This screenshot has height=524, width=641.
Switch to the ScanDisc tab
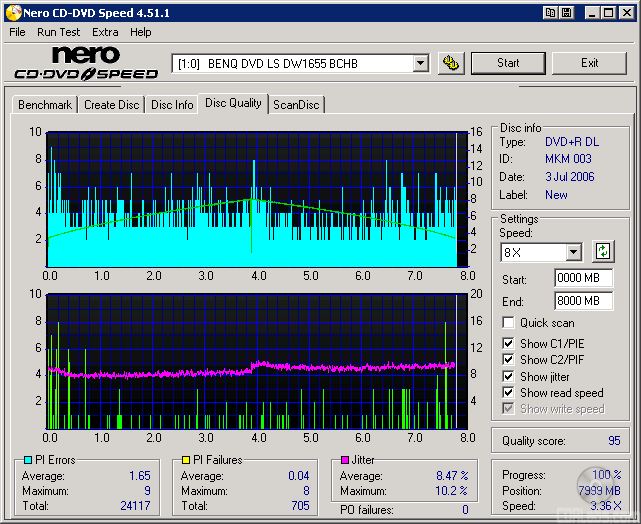click(x=296, y=104)
